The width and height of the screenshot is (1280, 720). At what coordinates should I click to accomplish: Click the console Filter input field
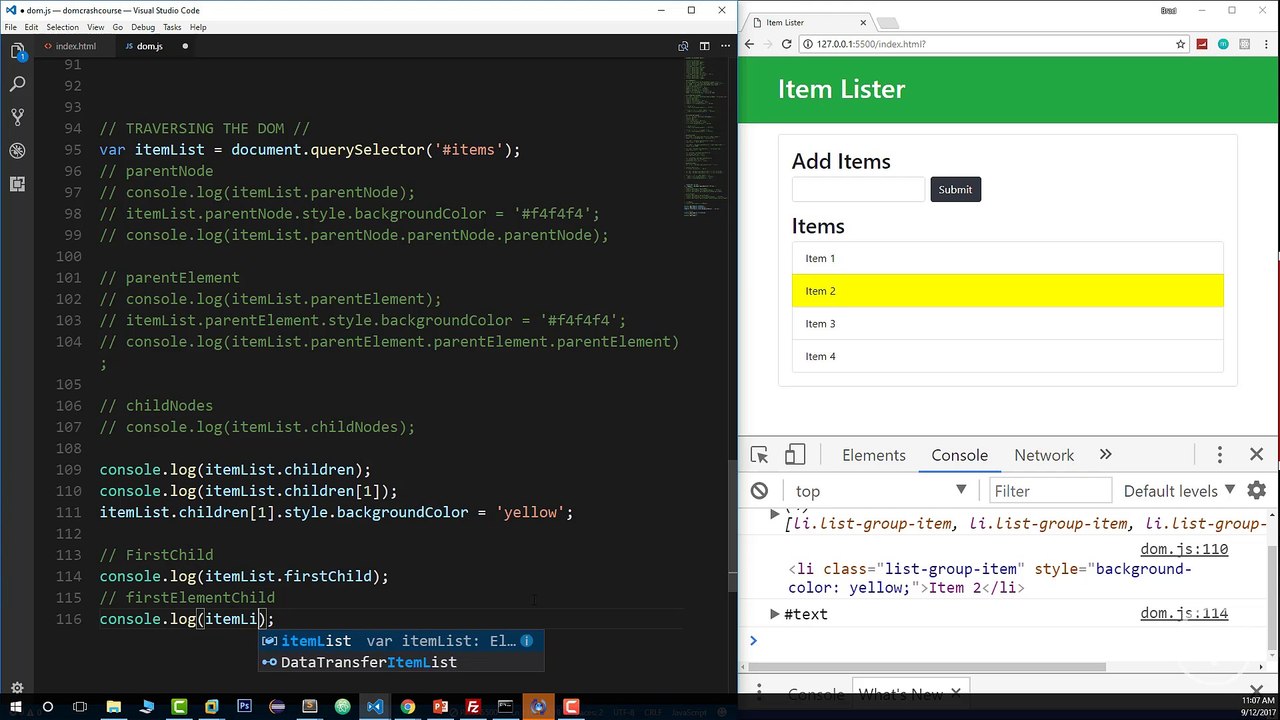coord(1050,491)
